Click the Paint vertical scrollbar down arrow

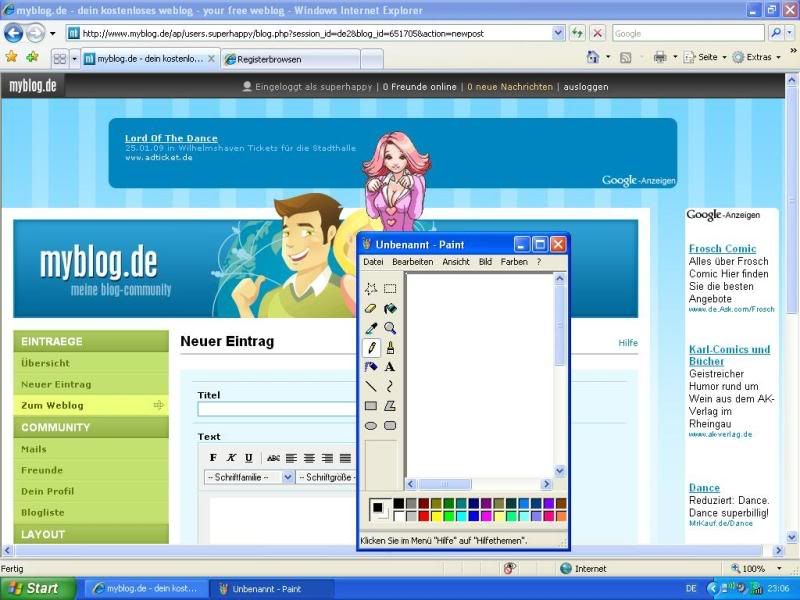tap(560, 471)
